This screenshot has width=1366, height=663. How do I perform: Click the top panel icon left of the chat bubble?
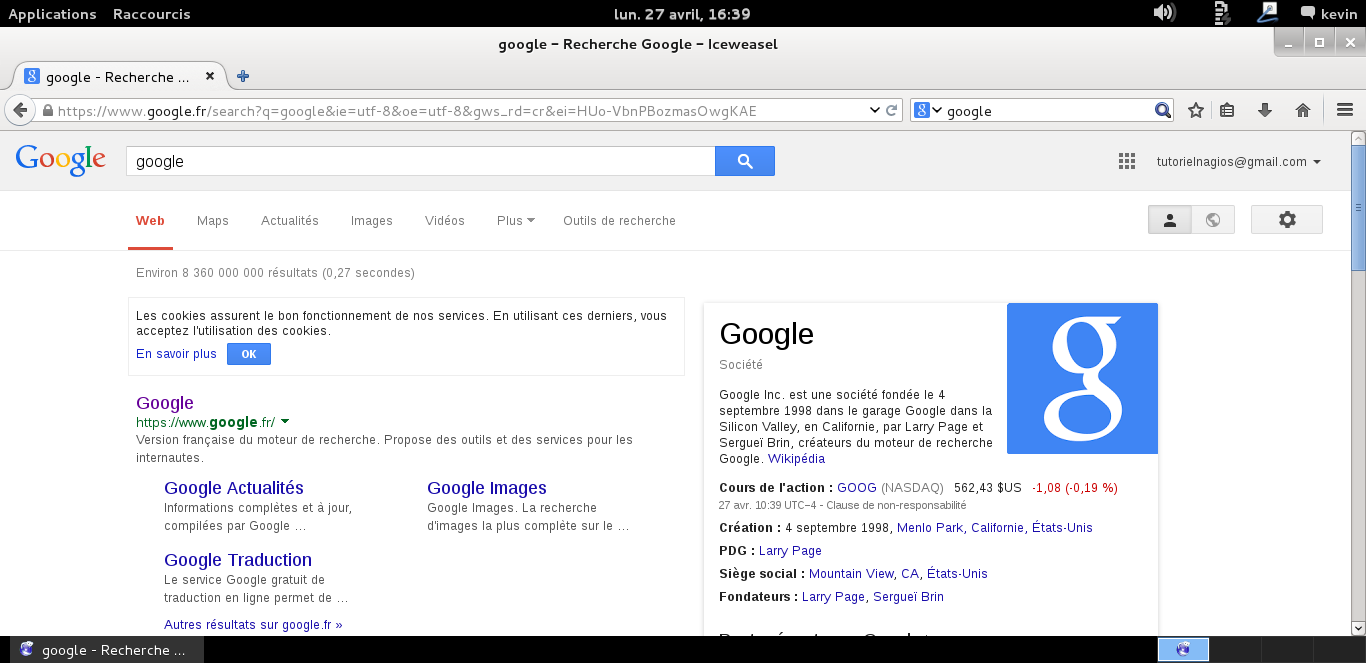(1268, 13)
